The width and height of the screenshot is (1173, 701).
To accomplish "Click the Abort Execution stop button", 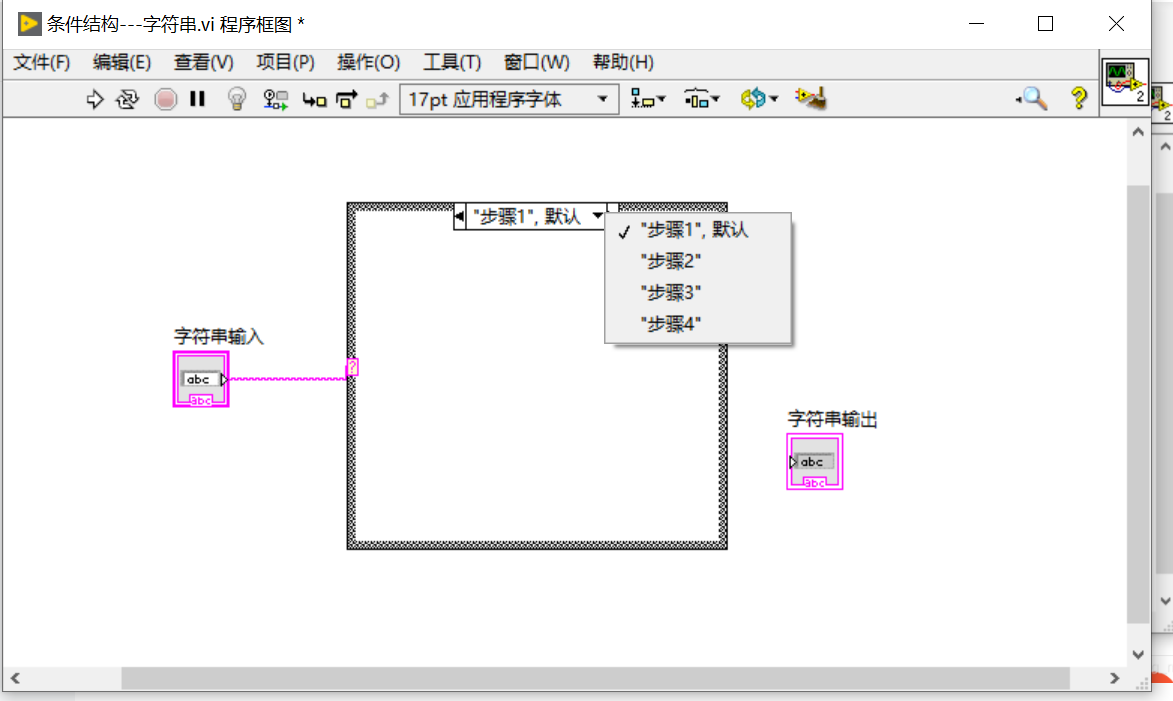I will coord(165,99).
